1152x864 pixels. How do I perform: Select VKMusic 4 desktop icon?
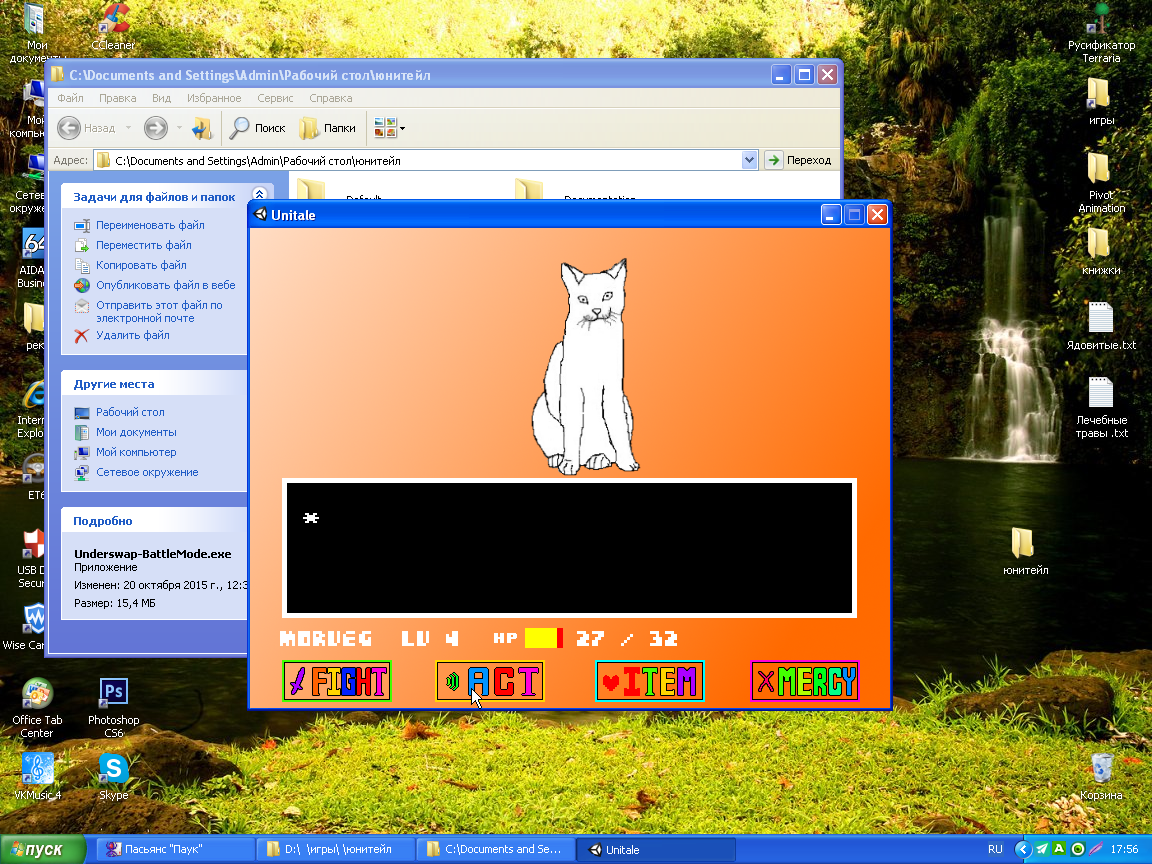37,777
